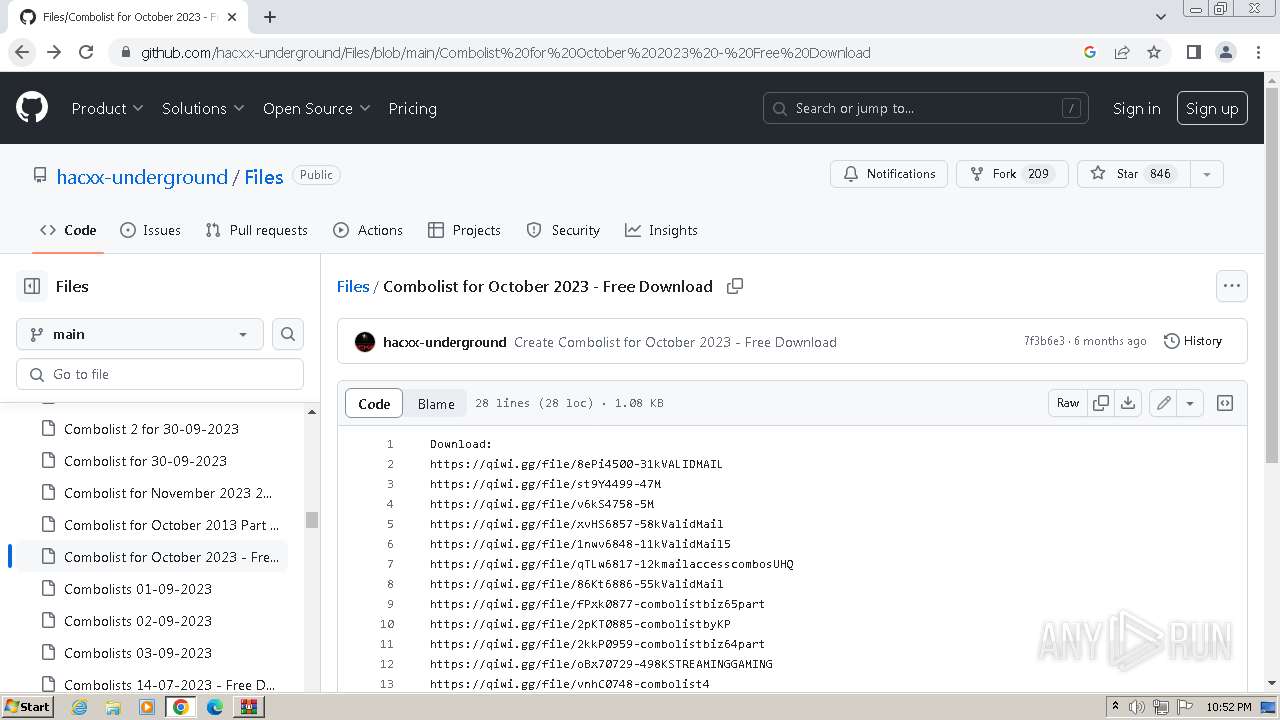Open a new browser tab
Image resolution: width=1280 pixels, height=720 pixels.
270,17
